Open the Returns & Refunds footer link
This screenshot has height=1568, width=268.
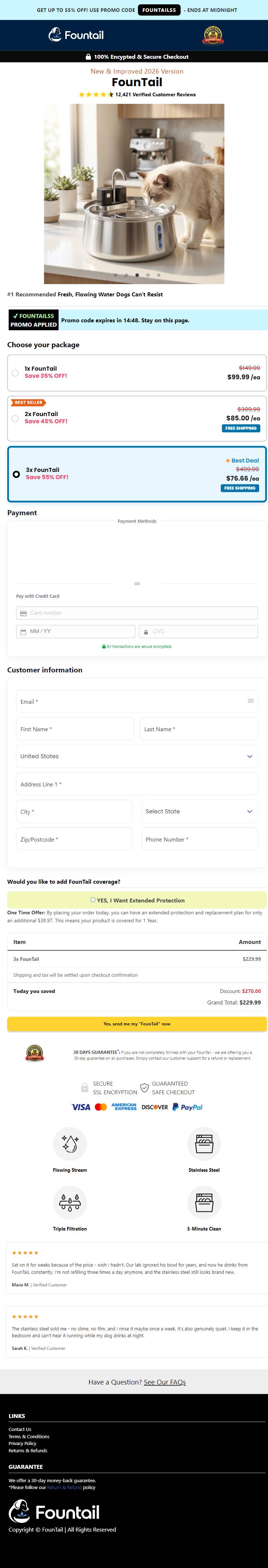(x=27, y=1450)
